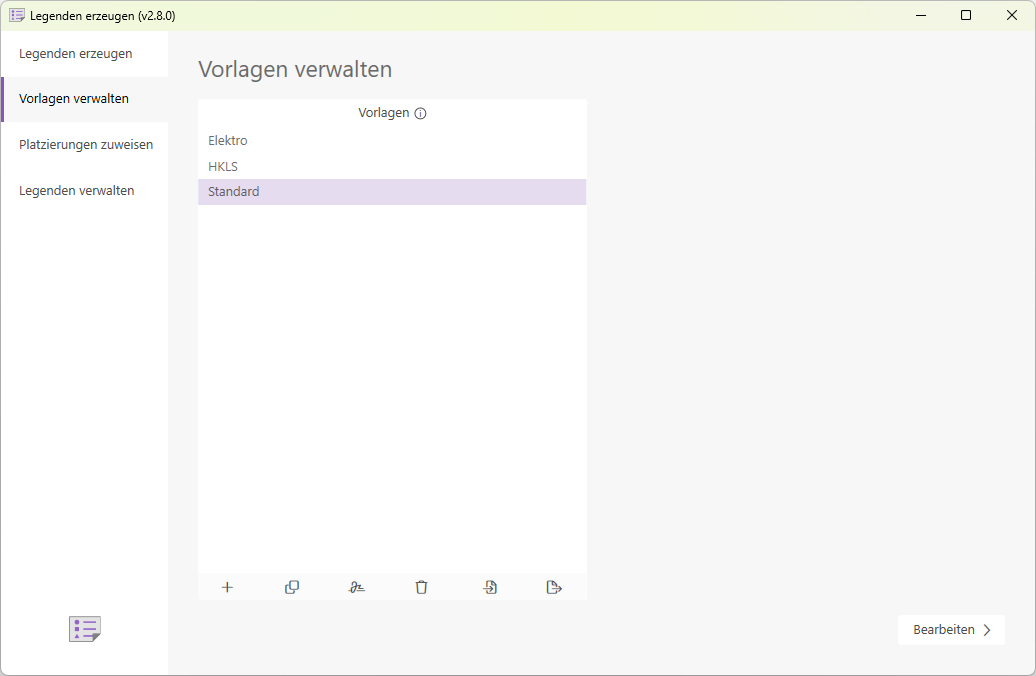Click the app icon in the title bar

click(16, 15)
